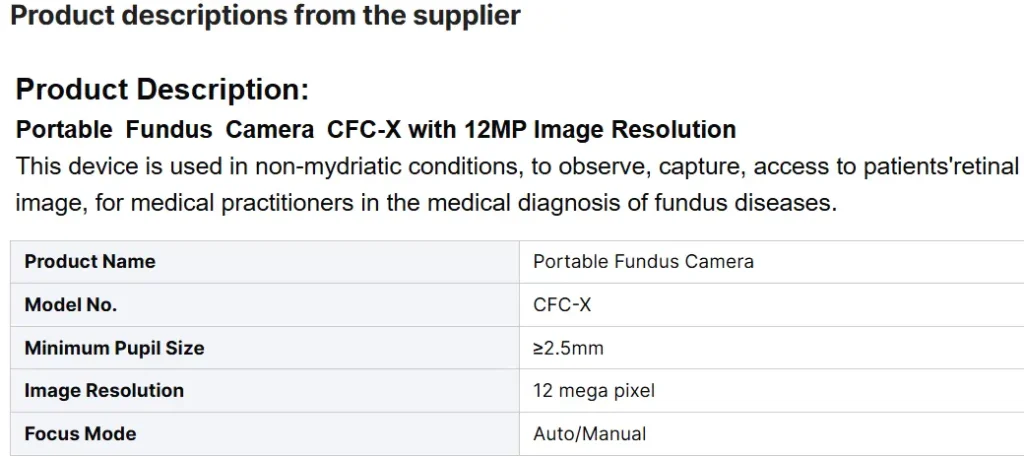The height and width of the screenshot is (456, 1024).
Task: Click 'patients'retinal' in the description text
Action: [x=944, y=166]
